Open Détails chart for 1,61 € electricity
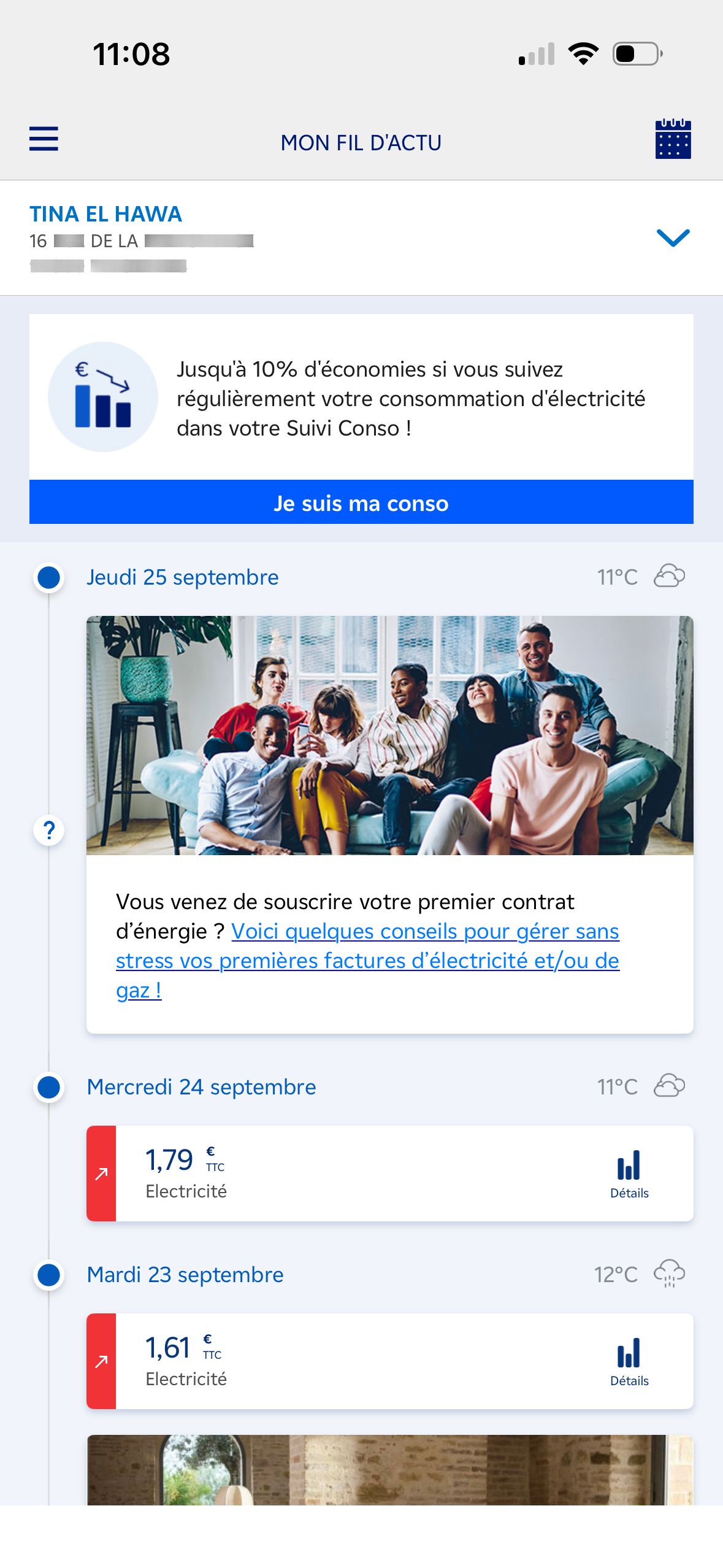Viewport: 723px width, 1568px height. 629,1362
